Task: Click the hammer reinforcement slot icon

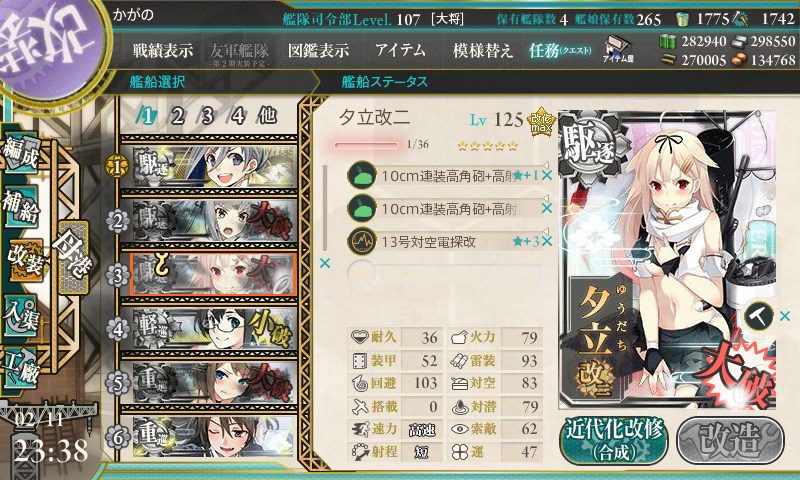Action: point(759,316)
